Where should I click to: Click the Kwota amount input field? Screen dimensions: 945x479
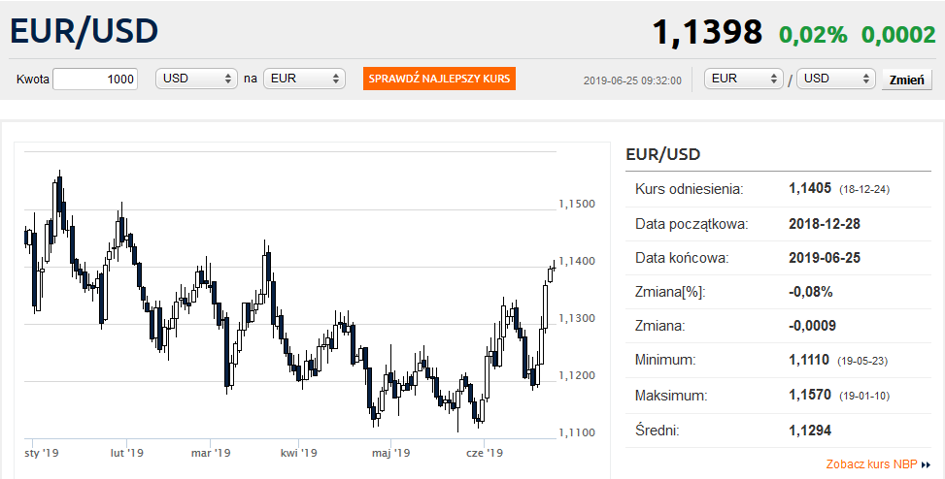pyautogui.click(x=95, y=79)
